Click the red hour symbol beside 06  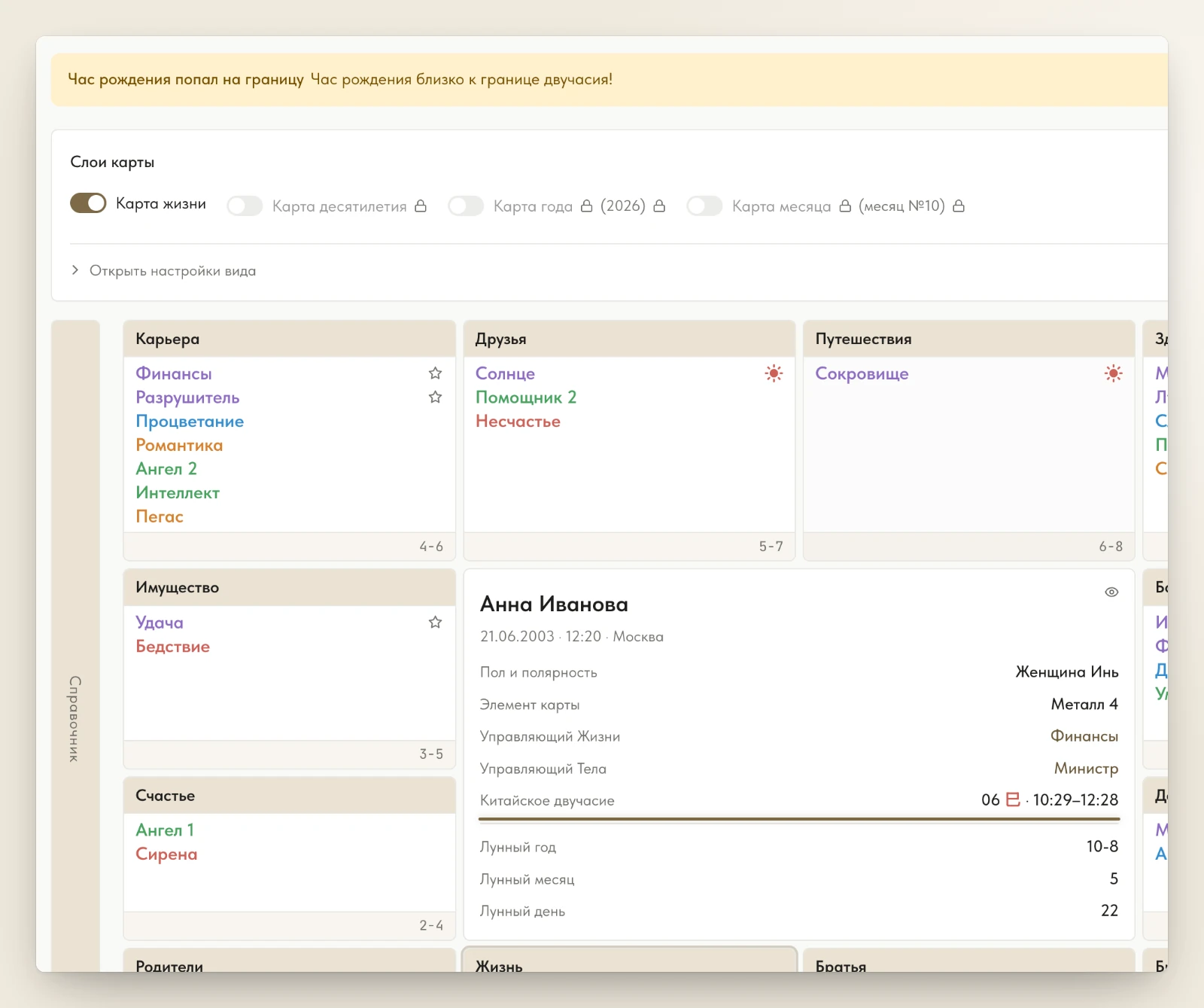pos(1013,799)
